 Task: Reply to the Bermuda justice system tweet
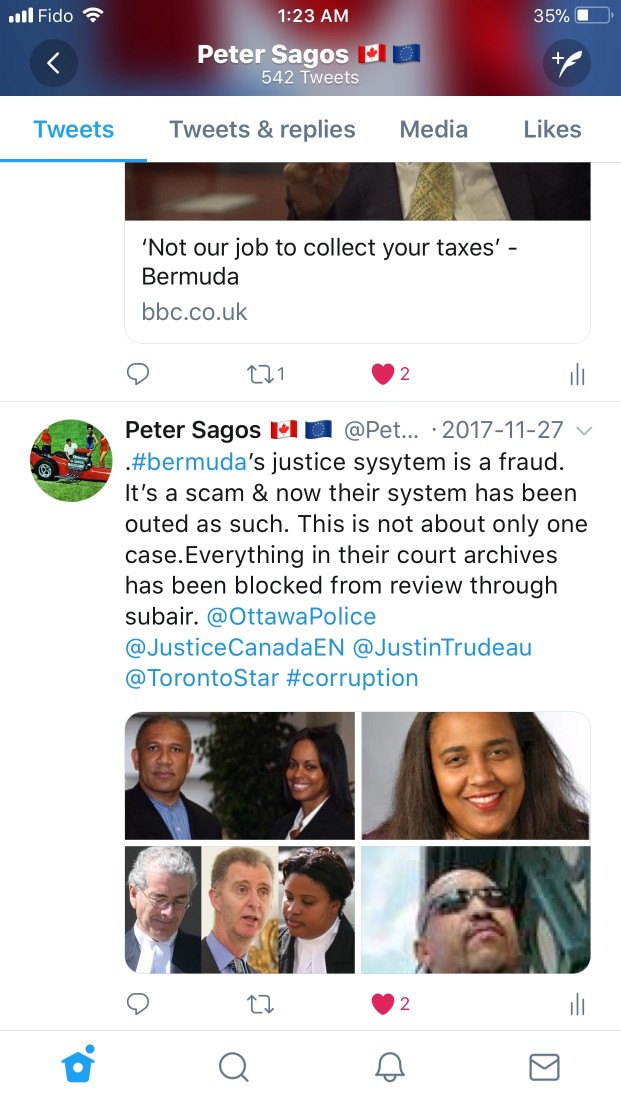click(137, 1003)
